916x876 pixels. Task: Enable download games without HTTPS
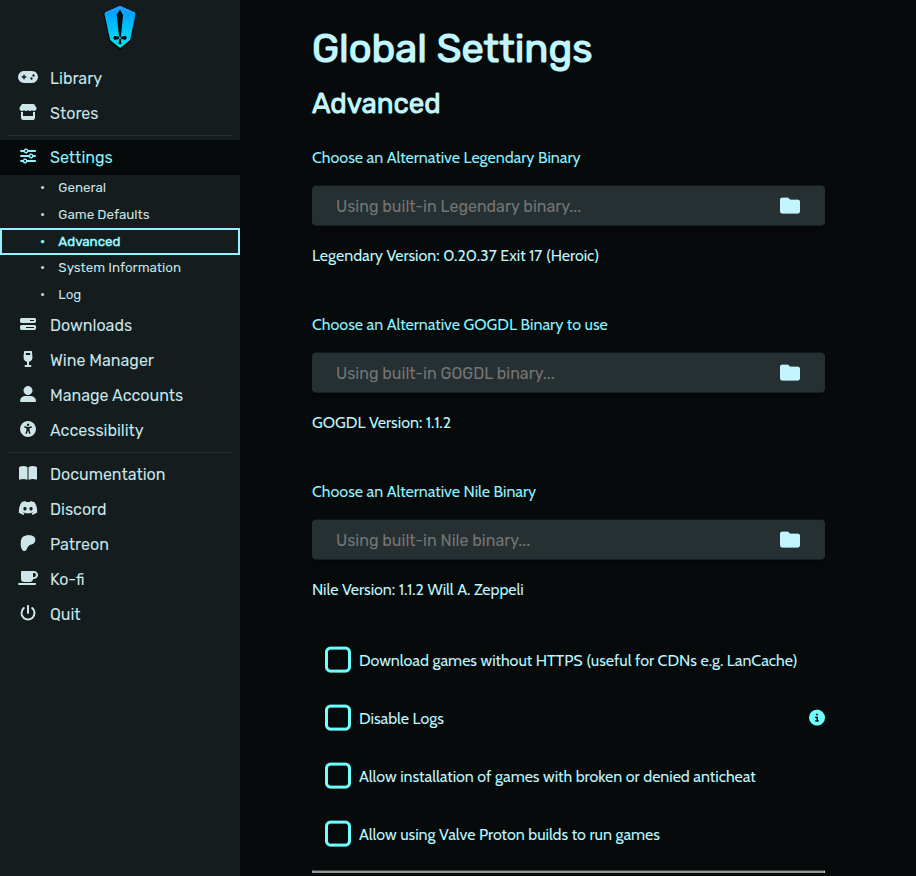[x=338, y=660]
